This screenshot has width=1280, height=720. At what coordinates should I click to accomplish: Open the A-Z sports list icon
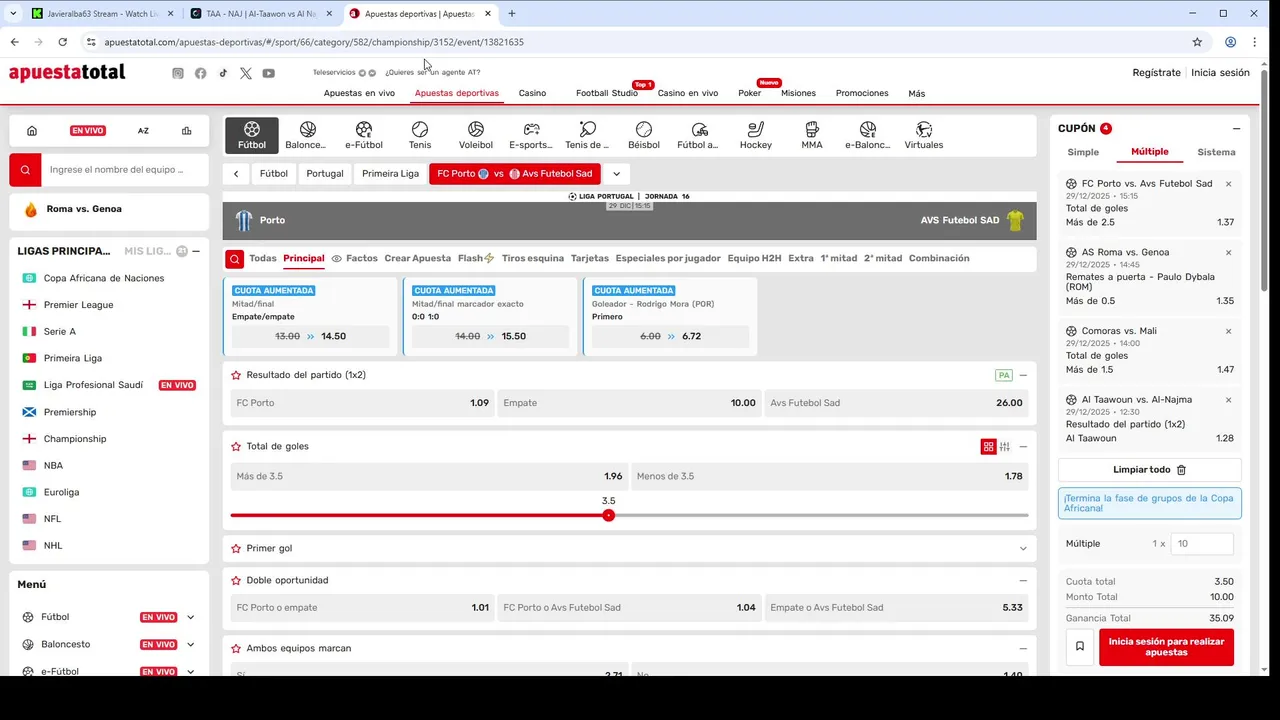[143, 131]
